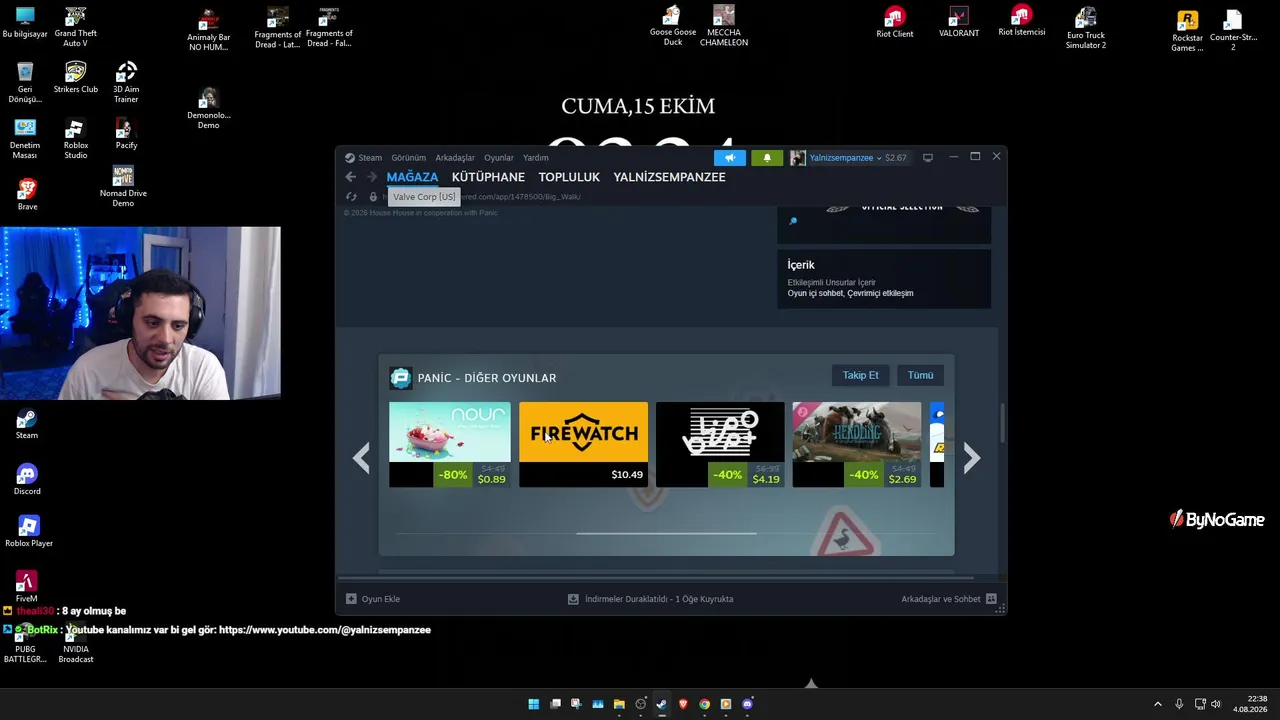Open the Oyunlar menu
The height and width of the screenshot is (720, 1280).
499,158
